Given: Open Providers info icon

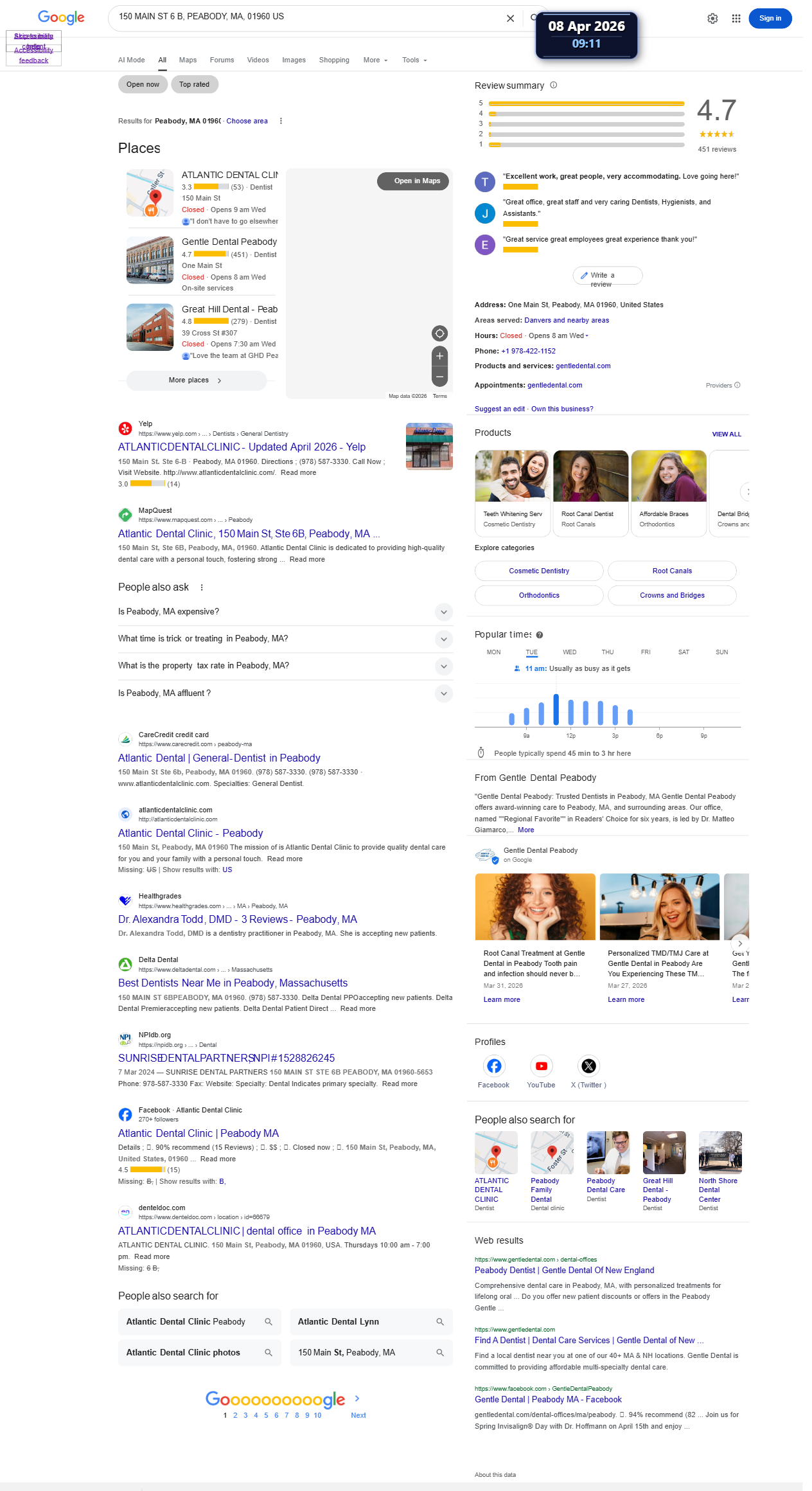Looking at the screenshot, I should click(737, 385).
